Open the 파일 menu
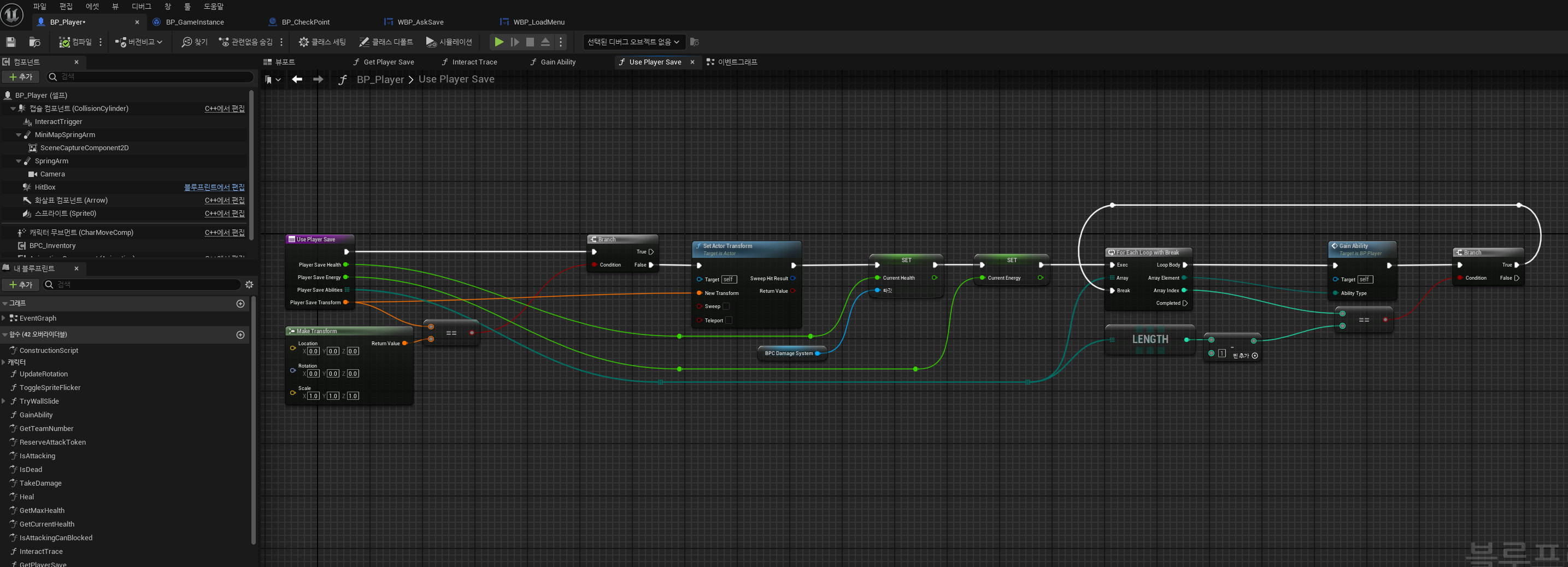Viewport: 1568px width, 567px height. [39, 6]
